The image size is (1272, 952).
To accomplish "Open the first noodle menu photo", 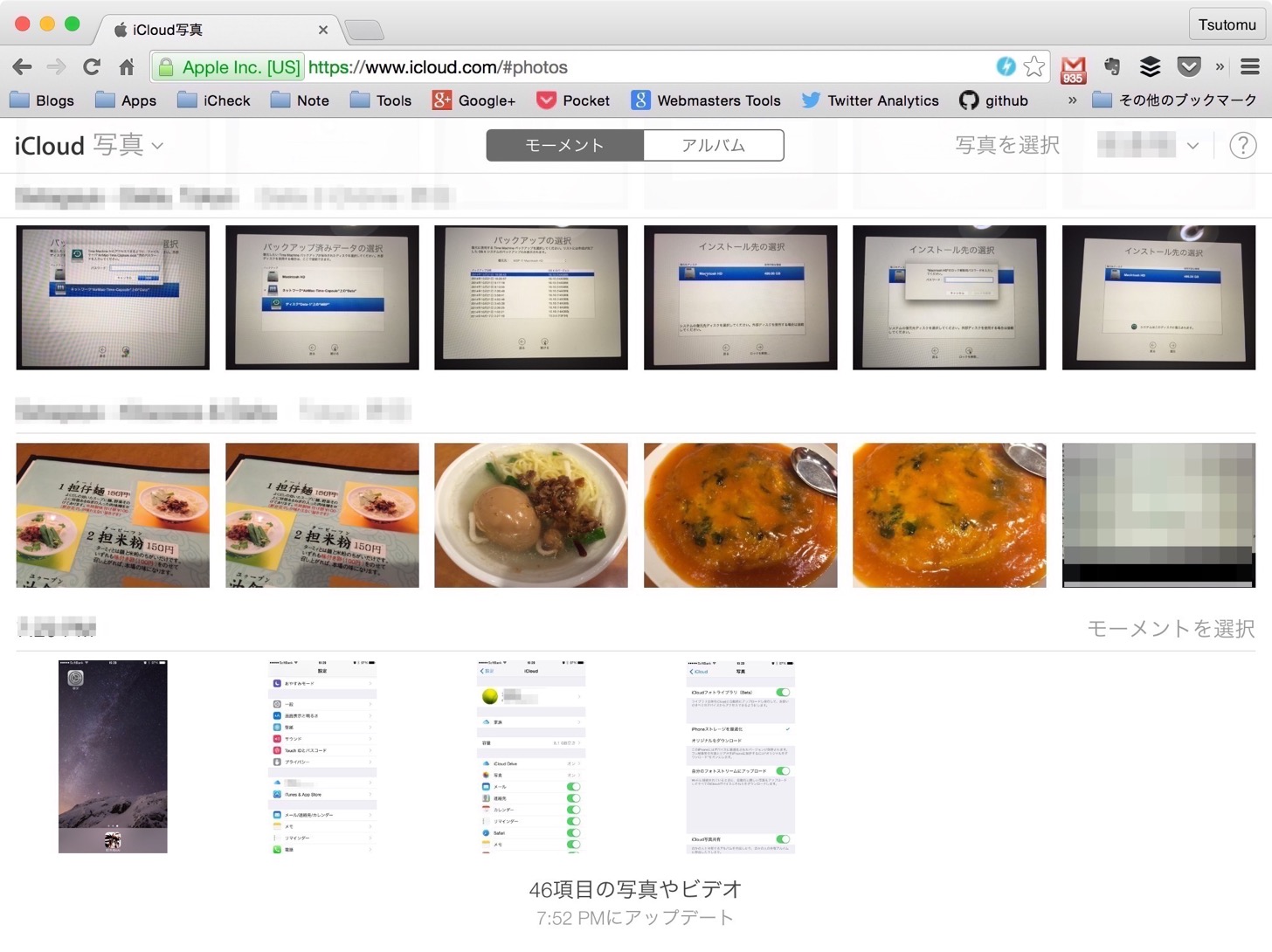I will pyautogui.click(x=113, y=515).
